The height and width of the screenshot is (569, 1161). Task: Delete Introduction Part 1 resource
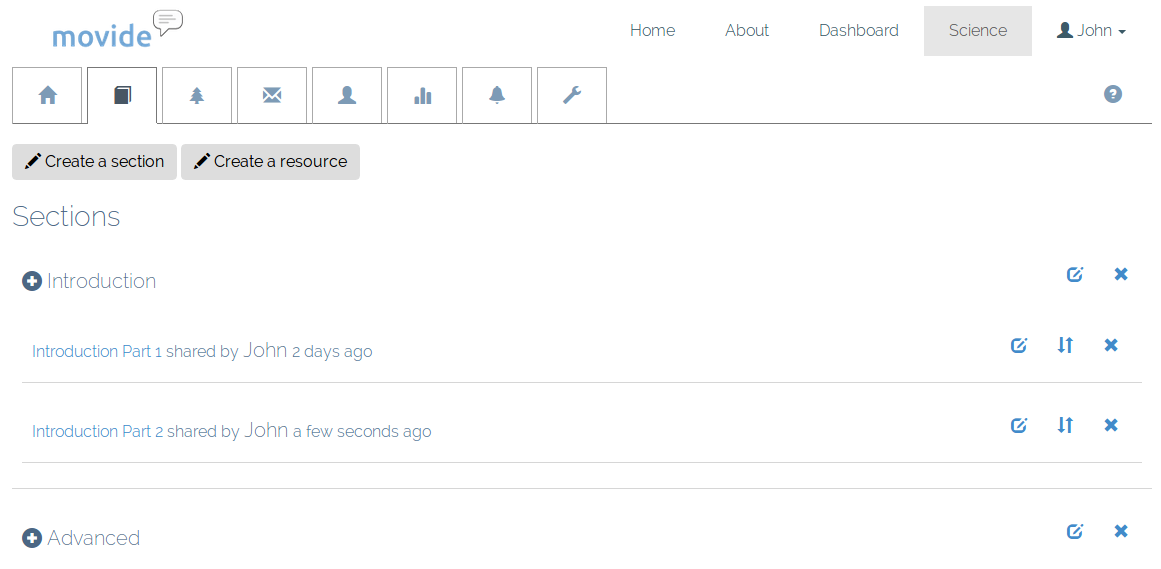coord(1111,345)
